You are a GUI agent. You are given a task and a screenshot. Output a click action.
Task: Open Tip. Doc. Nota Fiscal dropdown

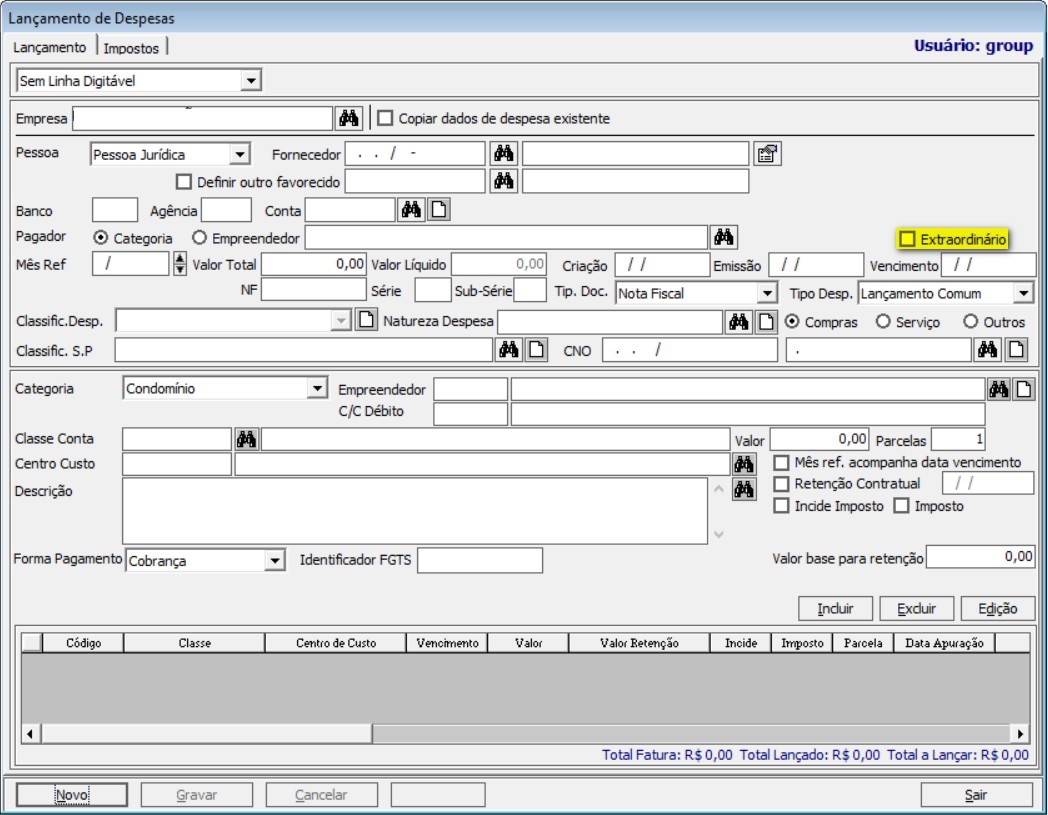click(767, 293)
